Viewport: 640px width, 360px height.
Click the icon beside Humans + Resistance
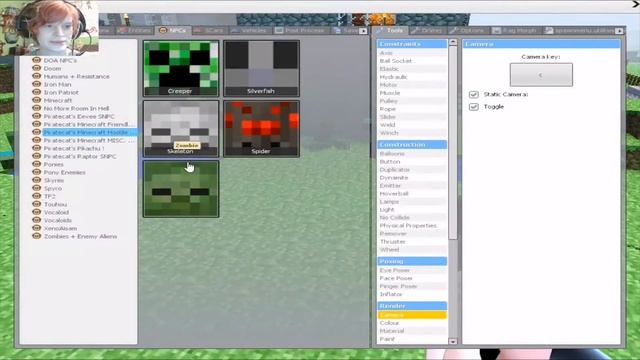click(x=37, y=76)
